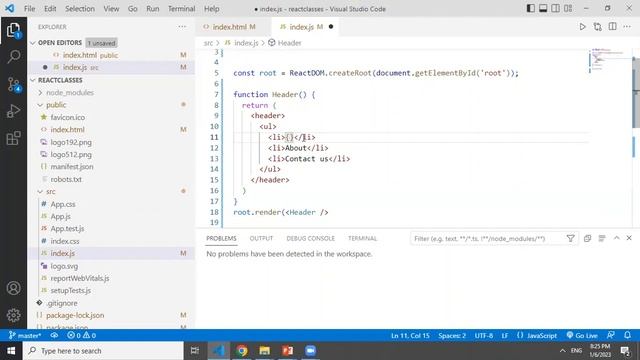Click Collapse All icon in Problems panel

click(x=587, y=238)
